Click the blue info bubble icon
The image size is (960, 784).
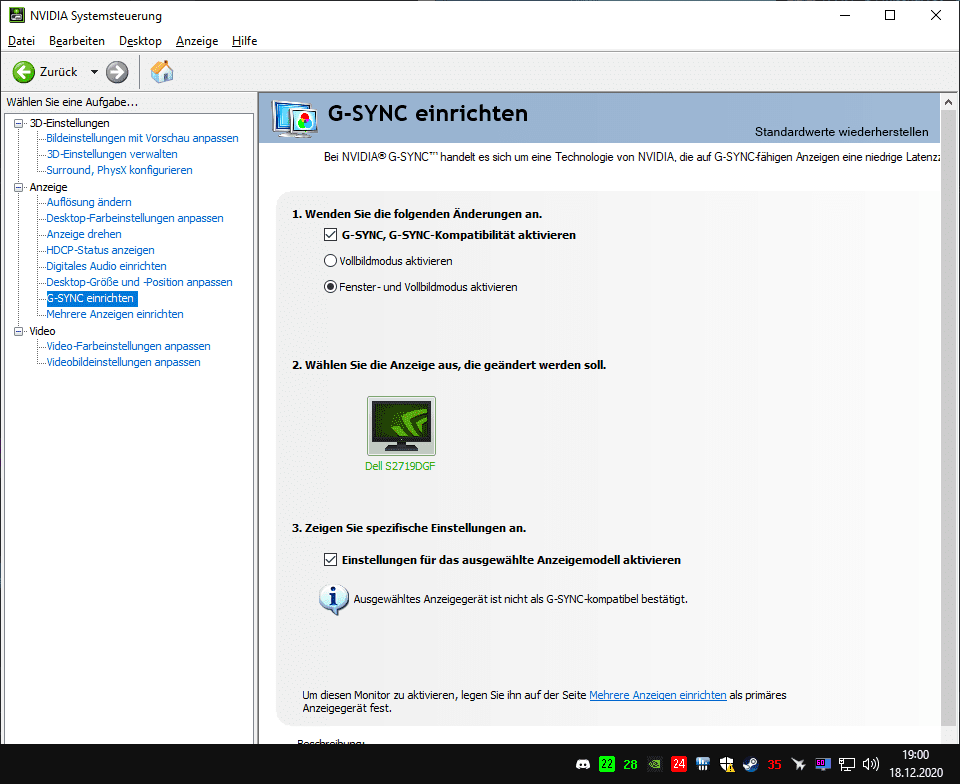click(x=334, y=599)
